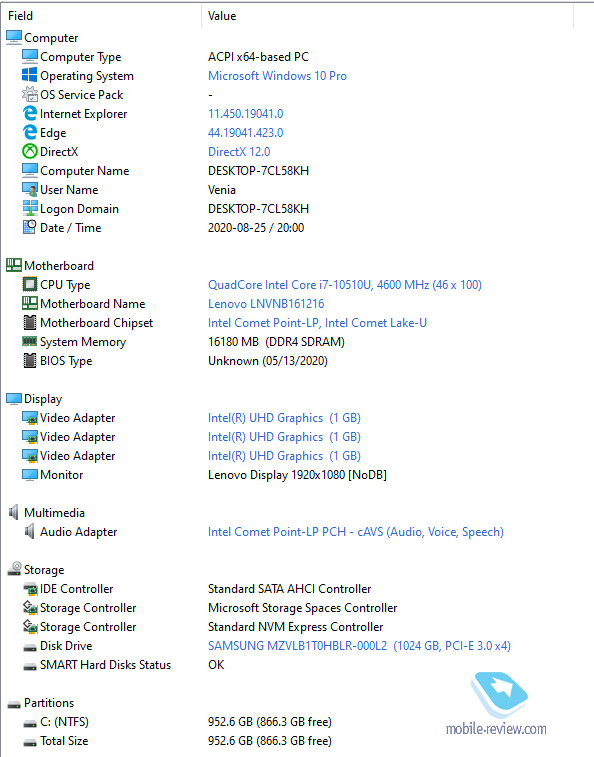Click the DirectX Xbox-style icon
This screenshot has height=757, width=594.
pyautogui.click(x=29, y=152)
